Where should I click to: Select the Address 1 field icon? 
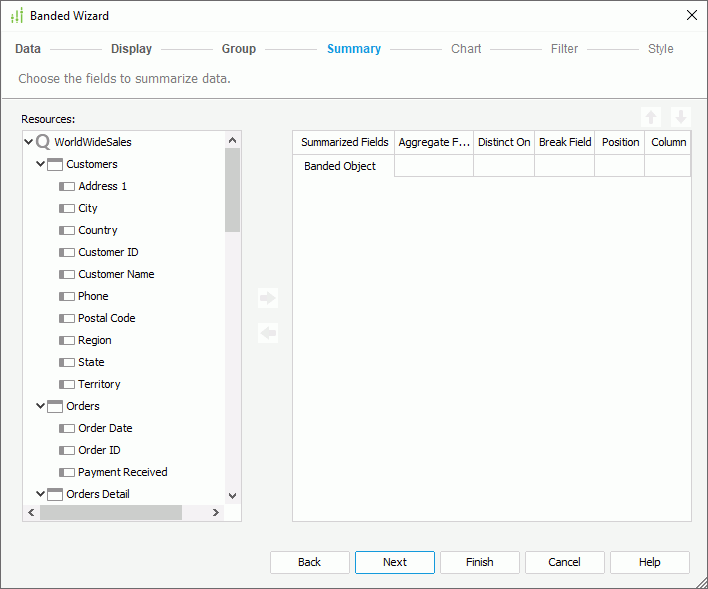(67, 186)
